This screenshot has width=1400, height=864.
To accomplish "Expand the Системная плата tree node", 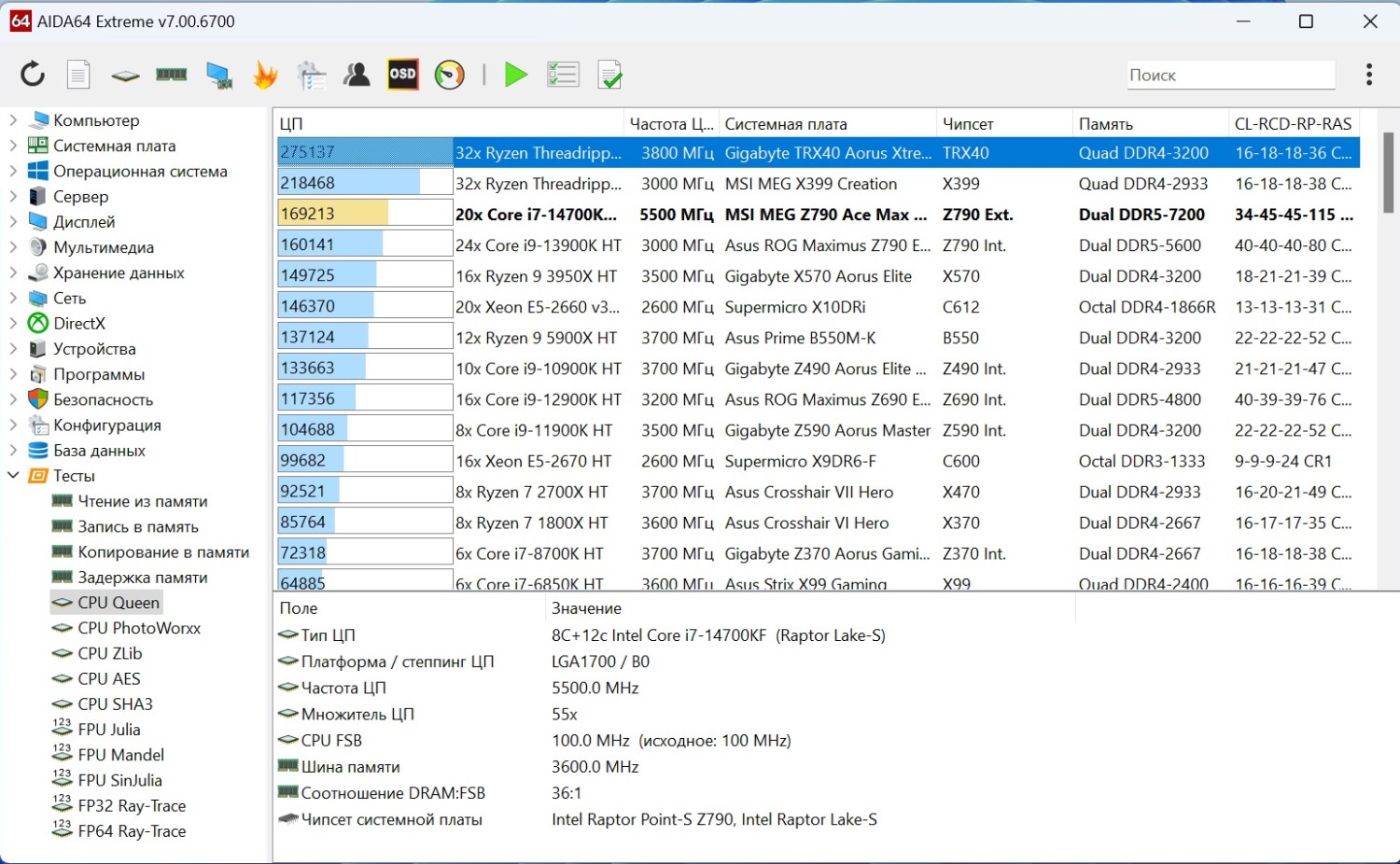I will (13, 146).
